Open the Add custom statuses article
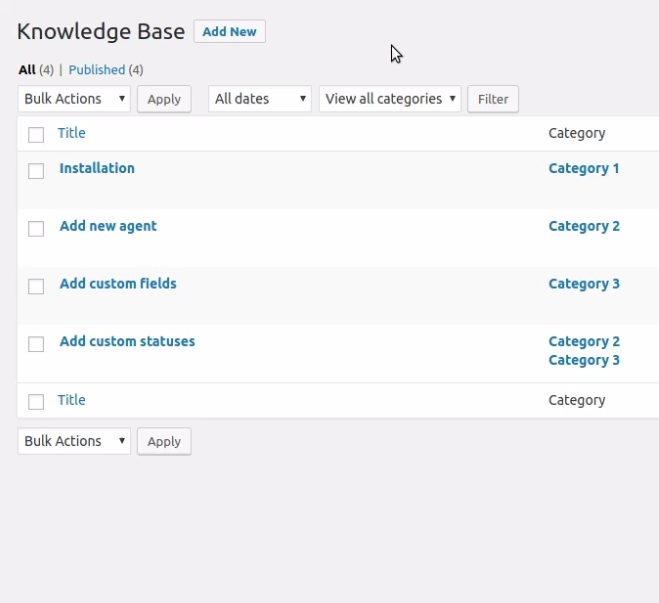The height and width of the screenshot is (603, 659). 127,341
